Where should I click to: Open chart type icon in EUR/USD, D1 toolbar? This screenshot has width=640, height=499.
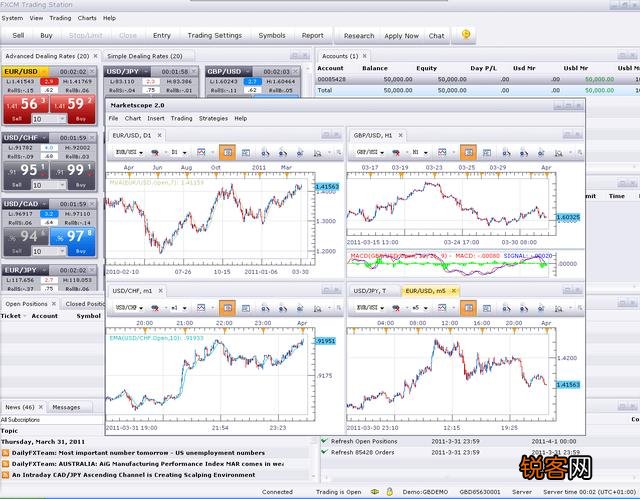[201, 152]
